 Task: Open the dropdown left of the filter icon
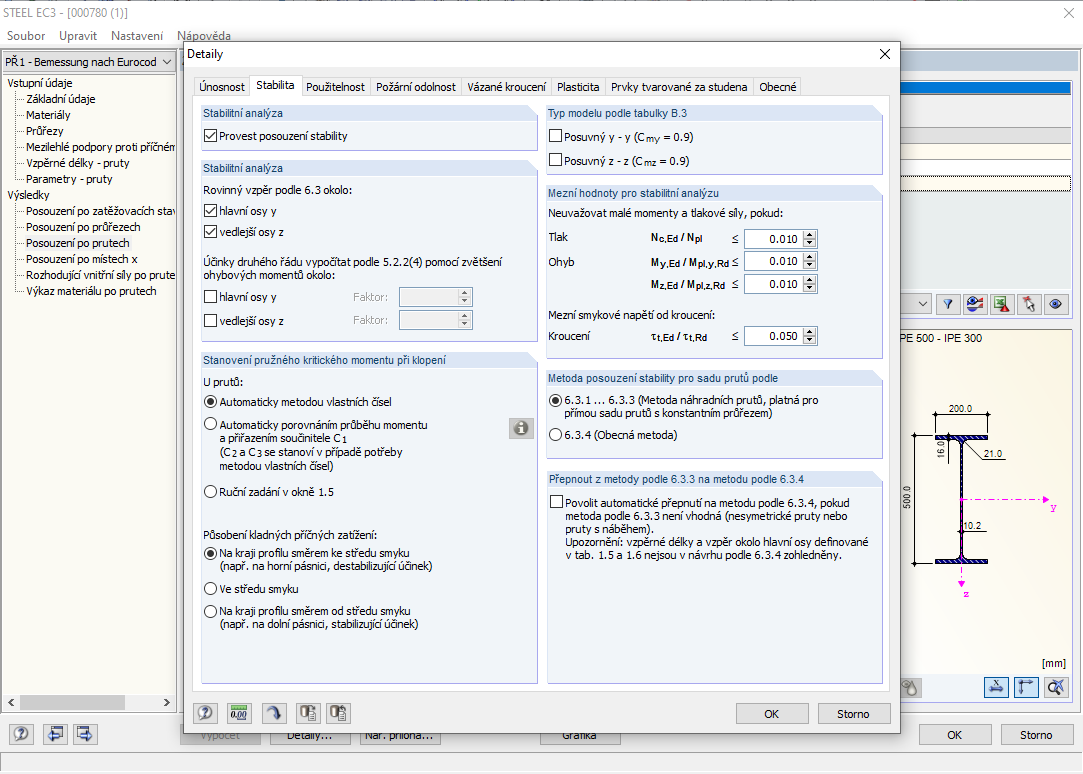click(923, 304)
